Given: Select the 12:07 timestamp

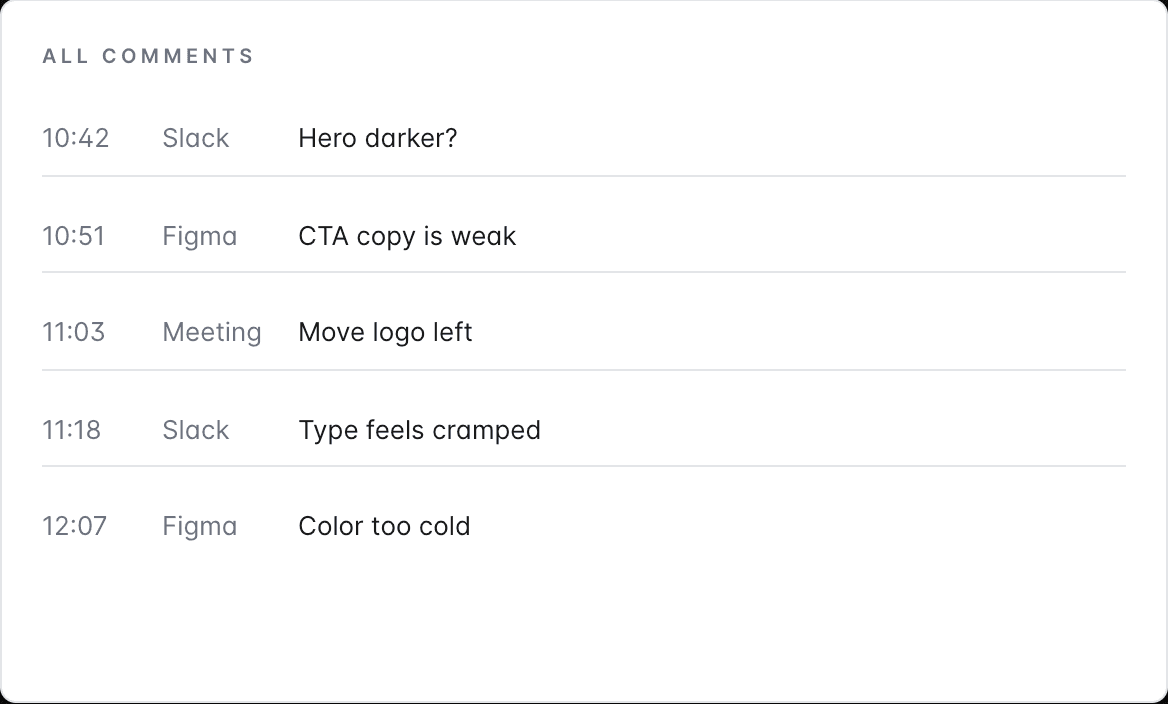Looking at the screenshot, I should (75, 526).
